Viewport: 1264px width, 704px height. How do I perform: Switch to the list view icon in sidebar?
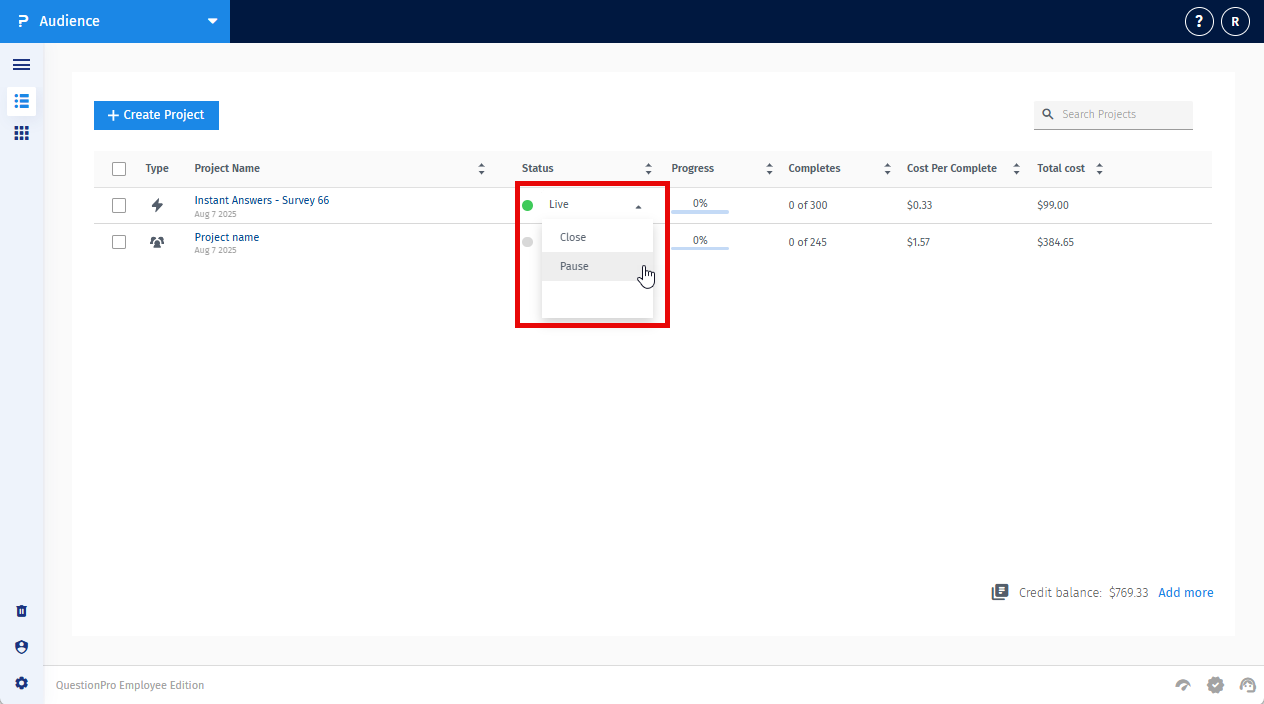click(21, 101)
